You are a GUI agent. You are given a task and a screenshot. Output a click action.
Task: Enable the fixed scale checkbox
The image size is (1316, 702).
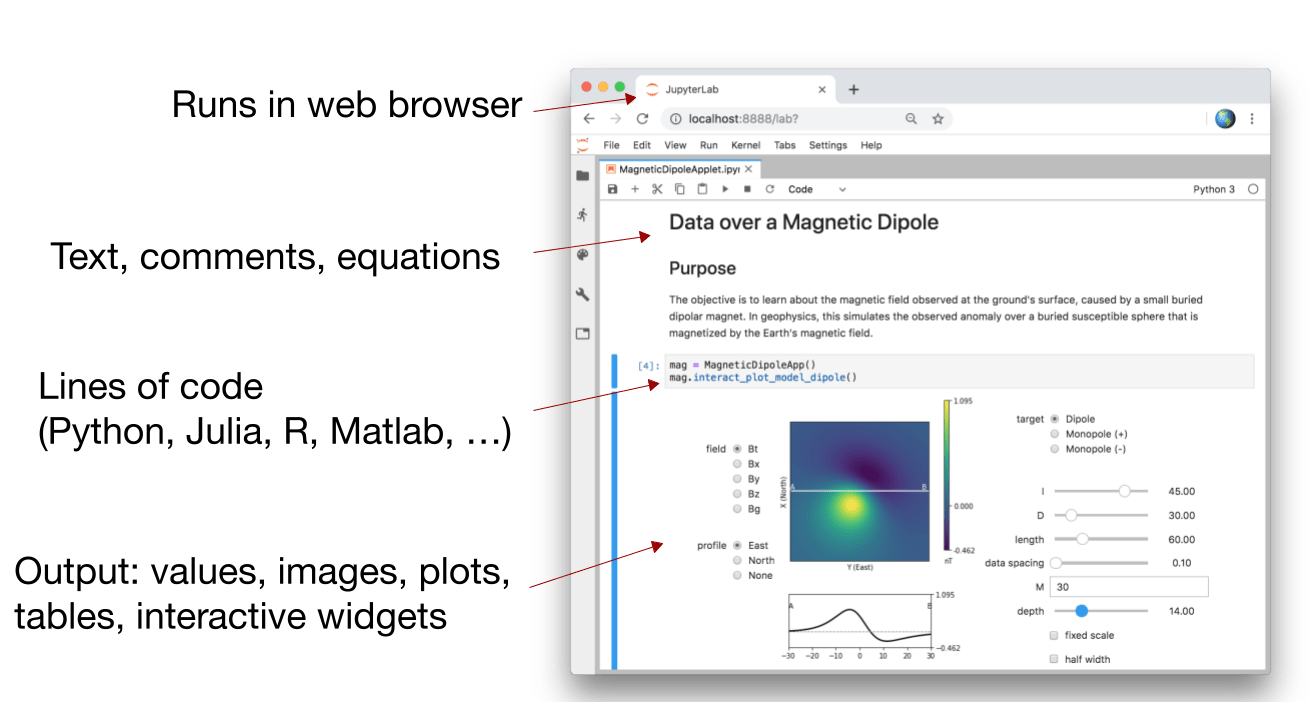coord(1053,635)
